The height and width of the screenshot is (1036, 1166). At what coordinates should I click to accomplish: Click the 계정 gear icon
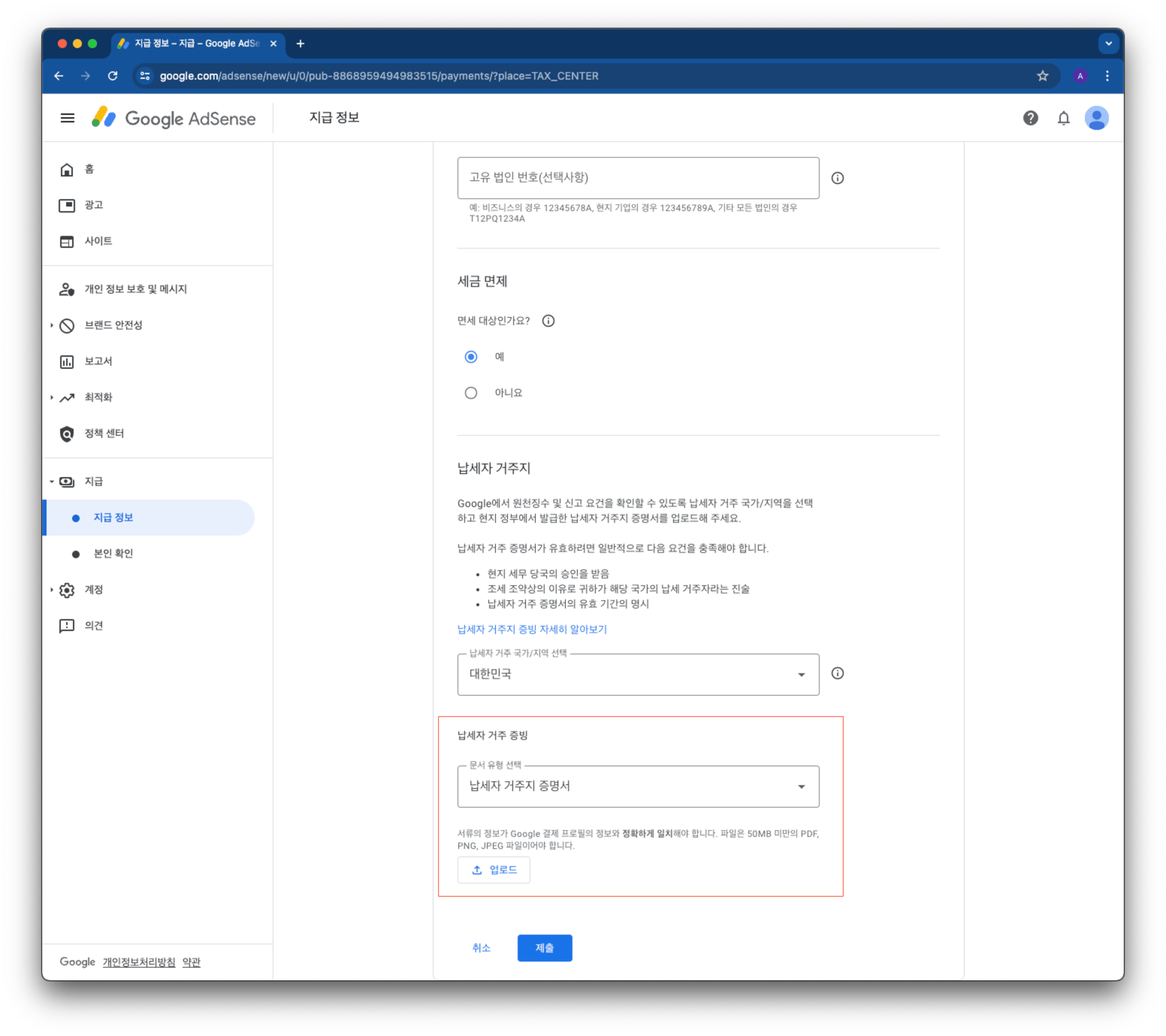click(67, 590)
